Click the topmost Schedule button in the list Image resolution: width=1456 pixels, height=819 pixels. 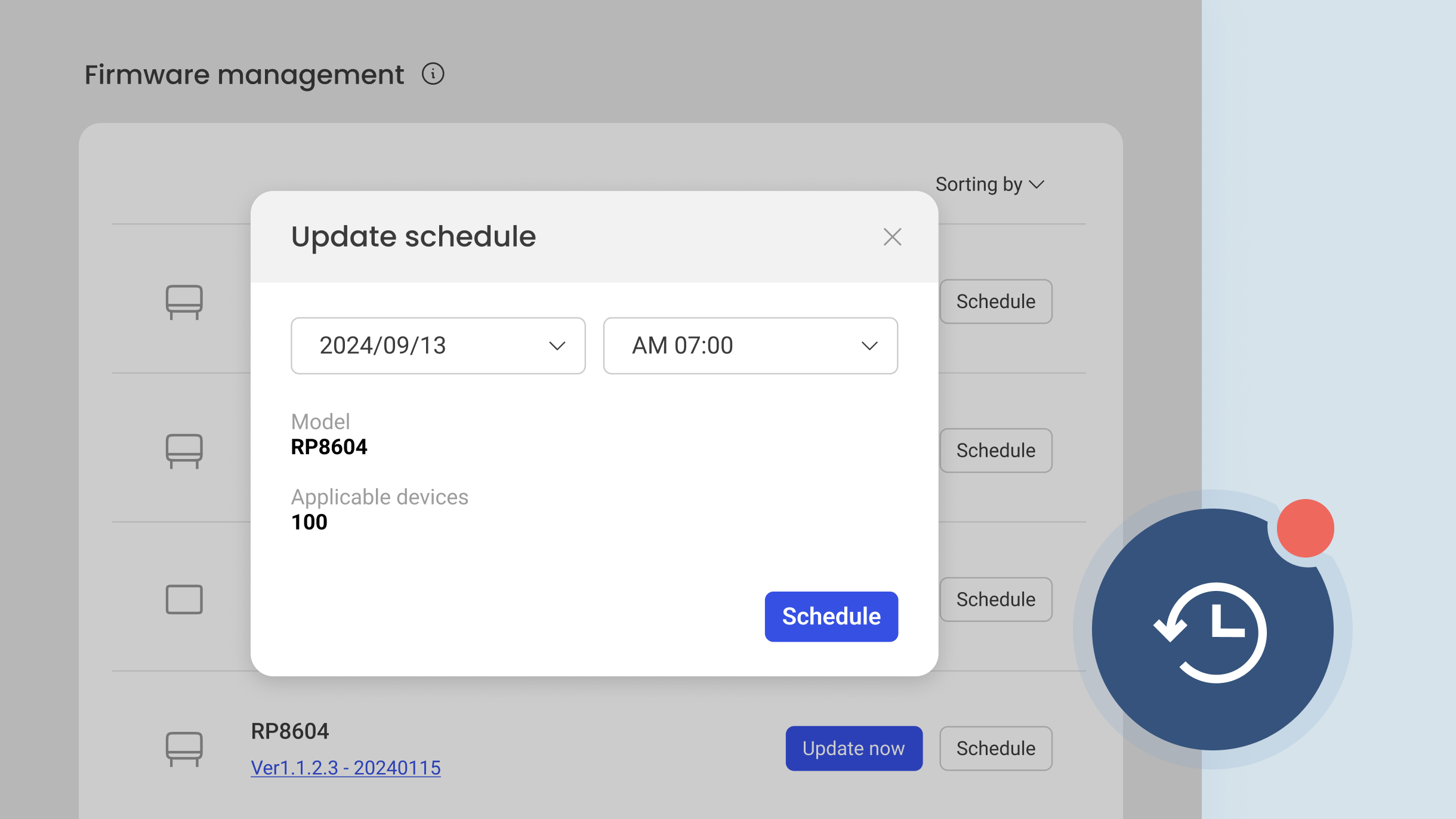coord(995,301)
